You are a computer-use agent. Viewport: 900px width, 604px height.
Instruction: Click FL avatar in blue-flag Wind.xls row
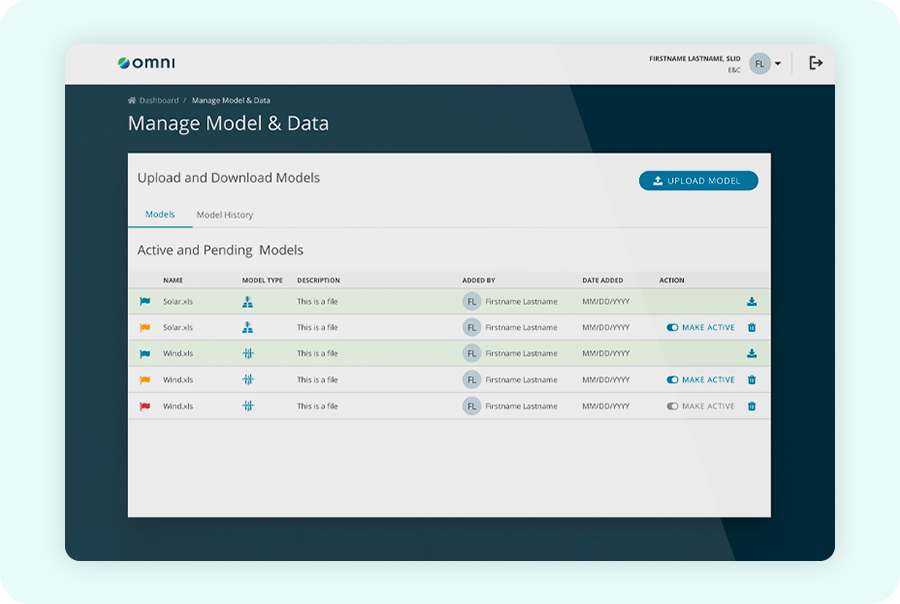(x=471, y=354)
